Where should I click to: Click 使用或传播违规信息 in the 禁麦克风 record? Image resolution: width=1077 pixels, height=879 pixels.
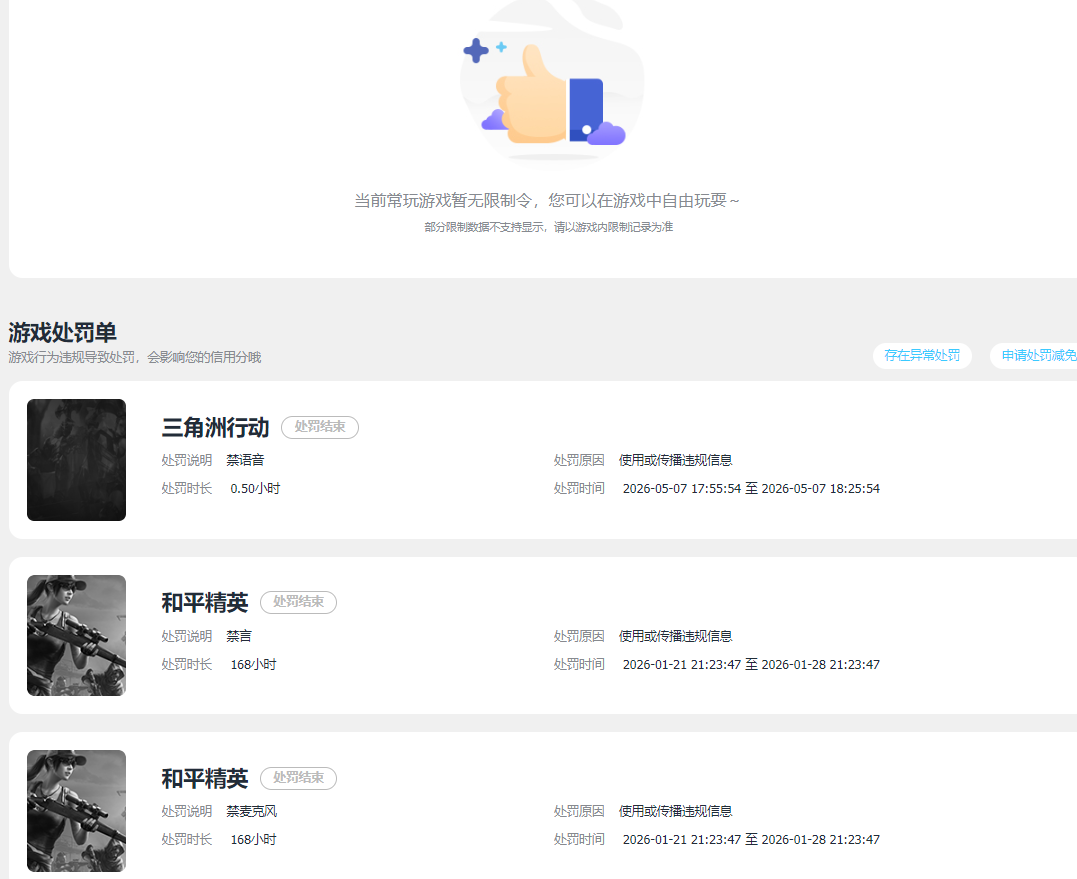pos(675,811)
